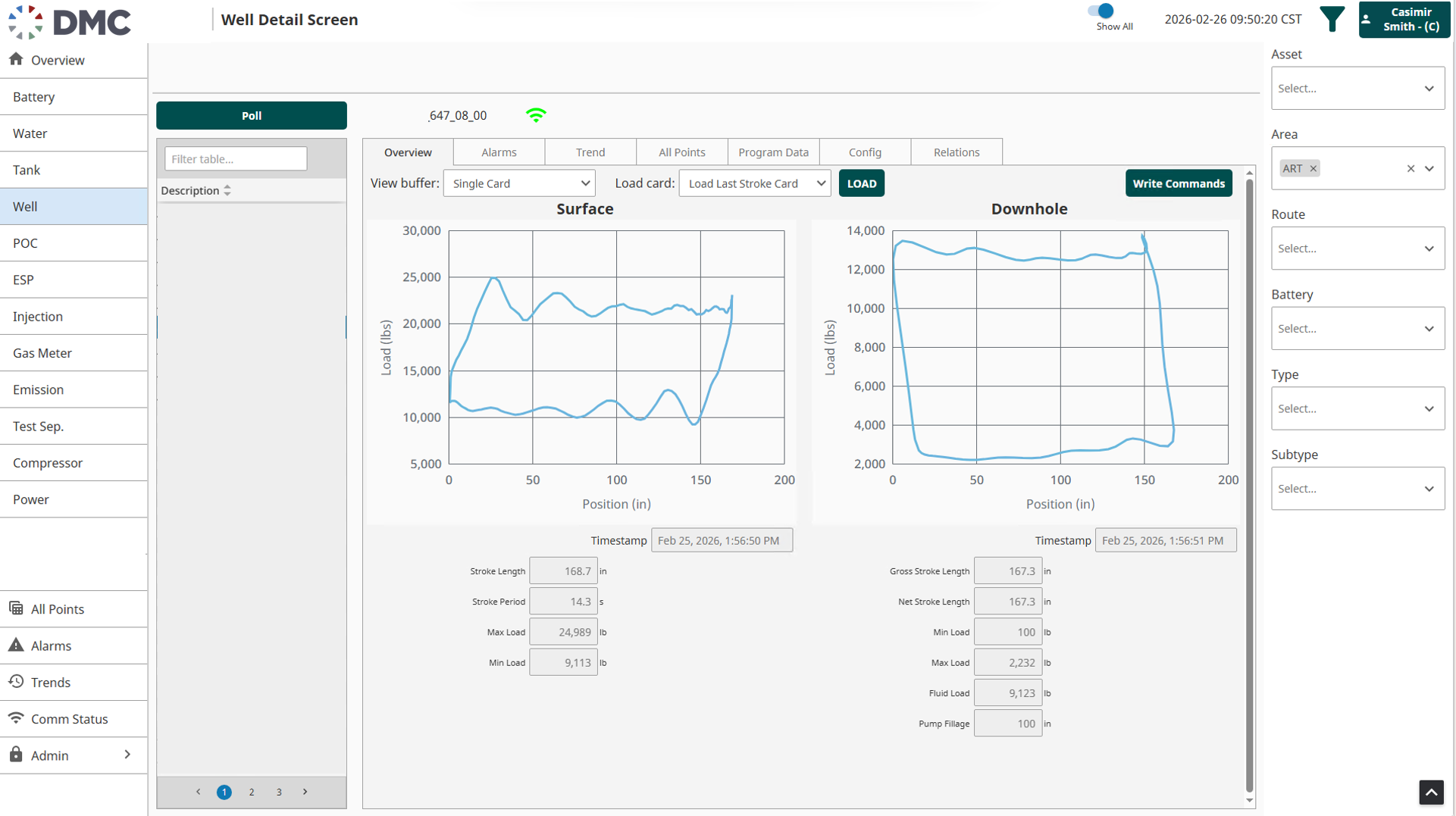1456x816 pixels.
Task: Open the Asset select dropdown
Action: [1357, 89]
